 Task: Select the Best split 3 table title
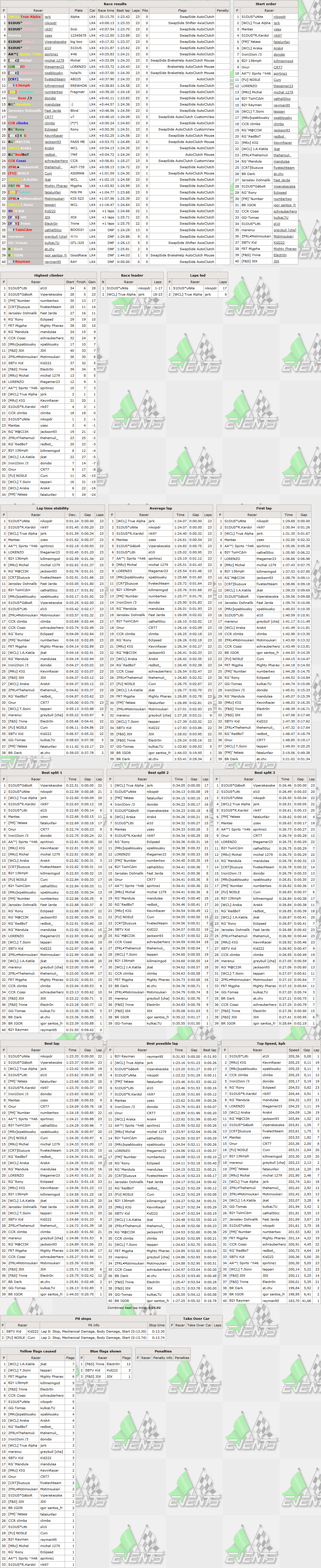pyautogui.click(x=264, y=772)
